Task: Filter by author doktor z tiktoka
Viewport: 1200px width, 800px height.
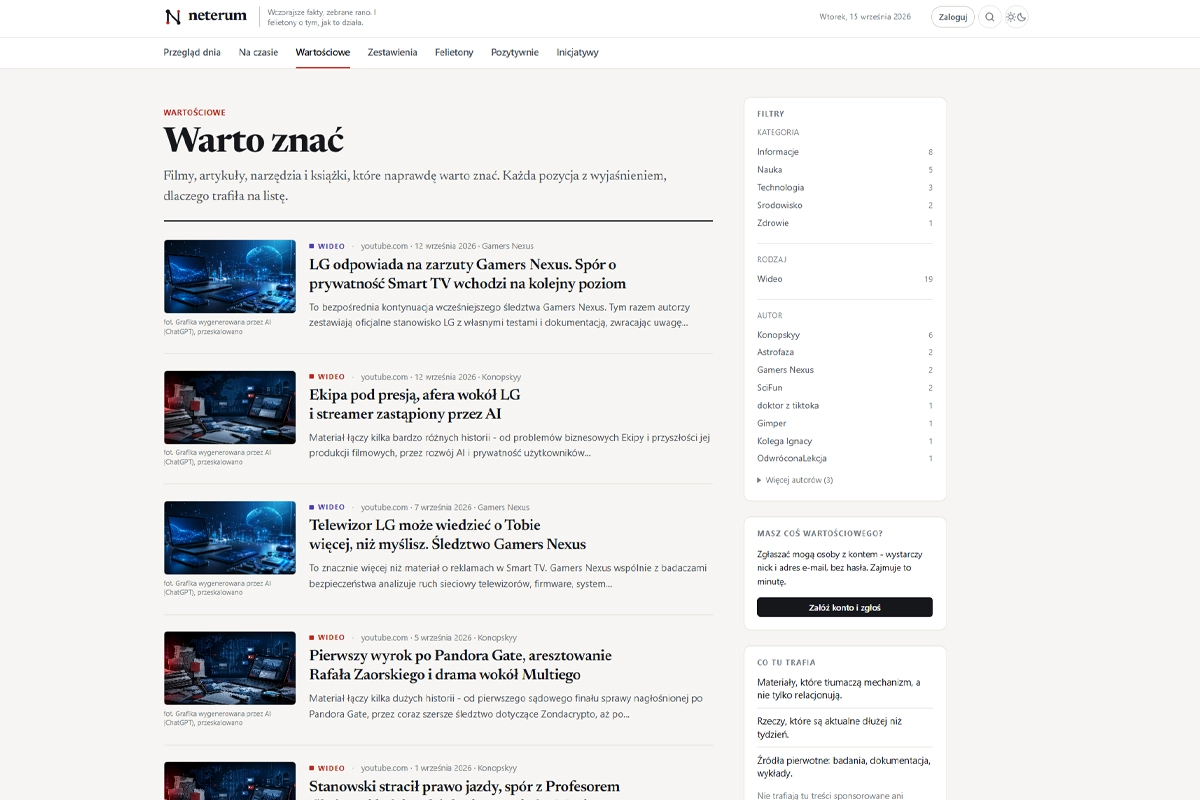Action: [x=845, y=405]
